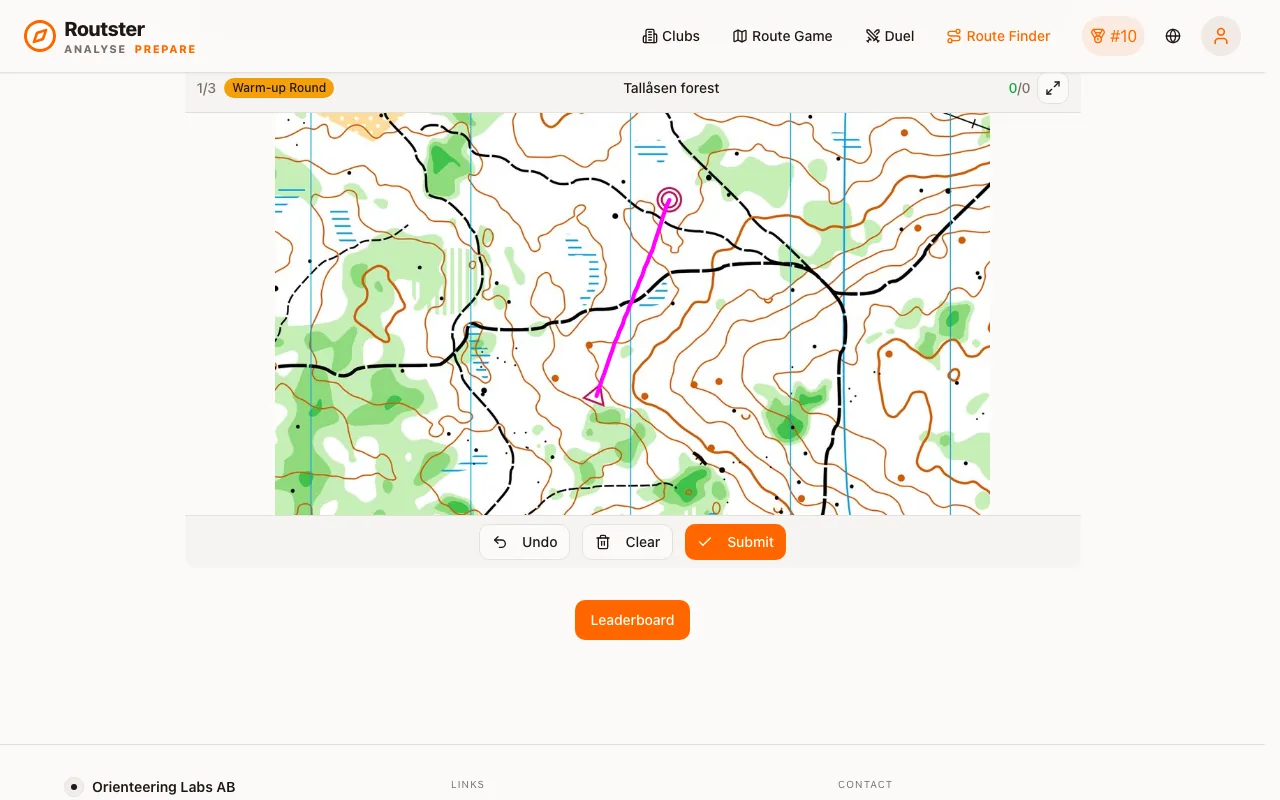
Task: Open the #10 ranking badge
Action: click(1113, 36)
